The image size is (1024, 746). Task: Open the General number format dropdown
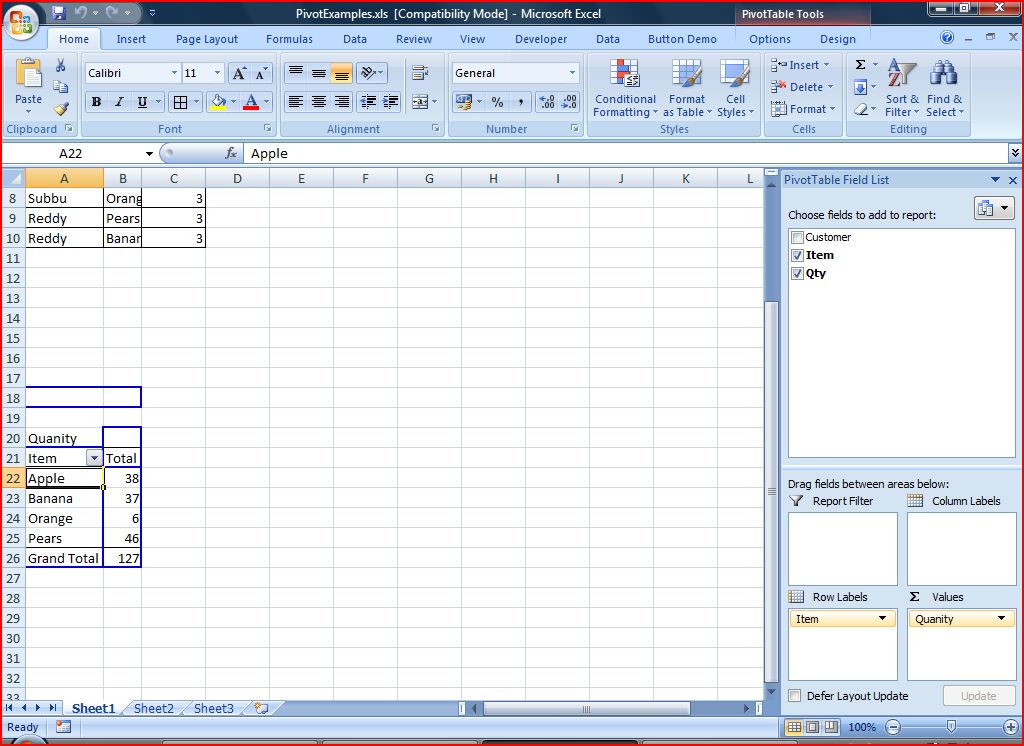click(x=572, y=73)
